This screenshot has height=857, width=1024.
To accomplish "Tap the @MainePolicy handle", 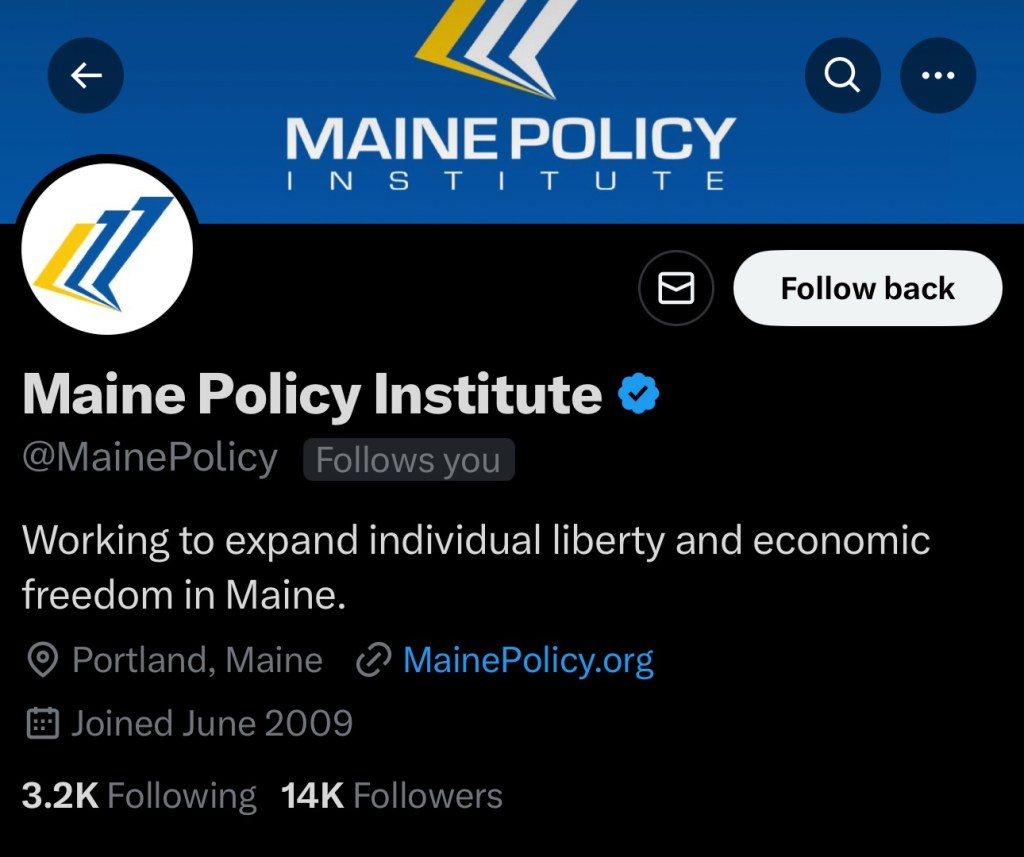I will click(150, 458).
